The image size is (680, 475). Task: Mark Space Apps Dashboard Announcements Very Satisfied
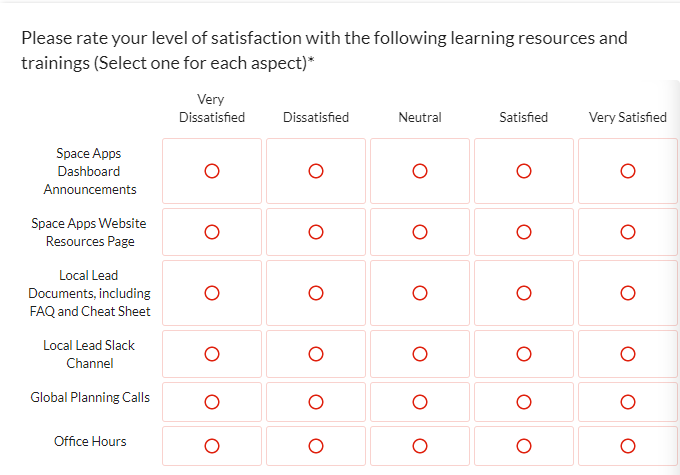click(628, 171)
